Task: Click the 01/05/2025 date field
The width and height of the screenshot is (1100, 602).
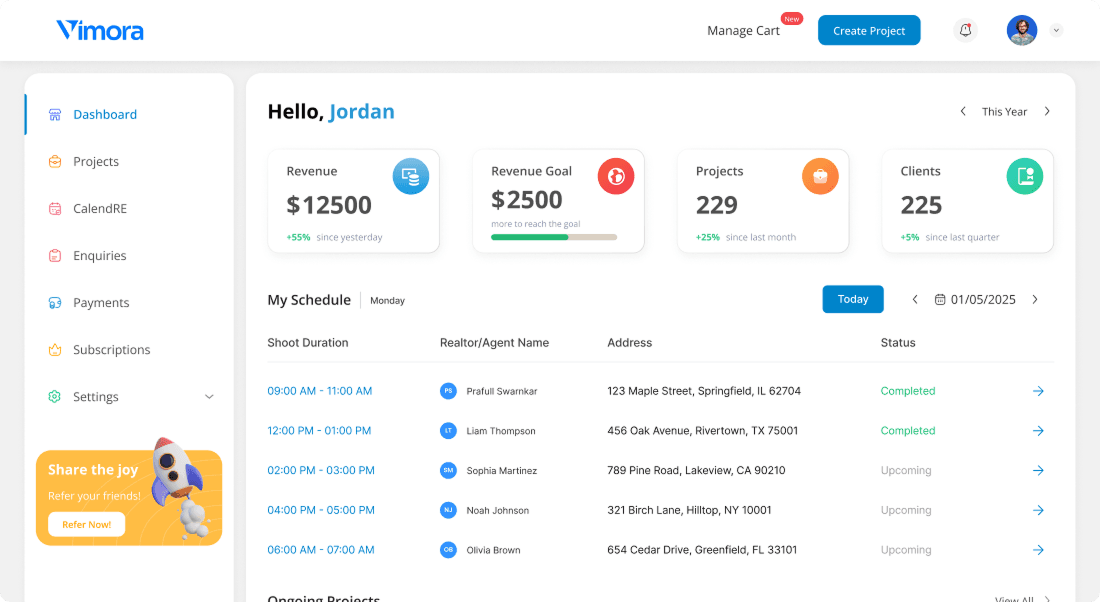Action: click(983, 300)
